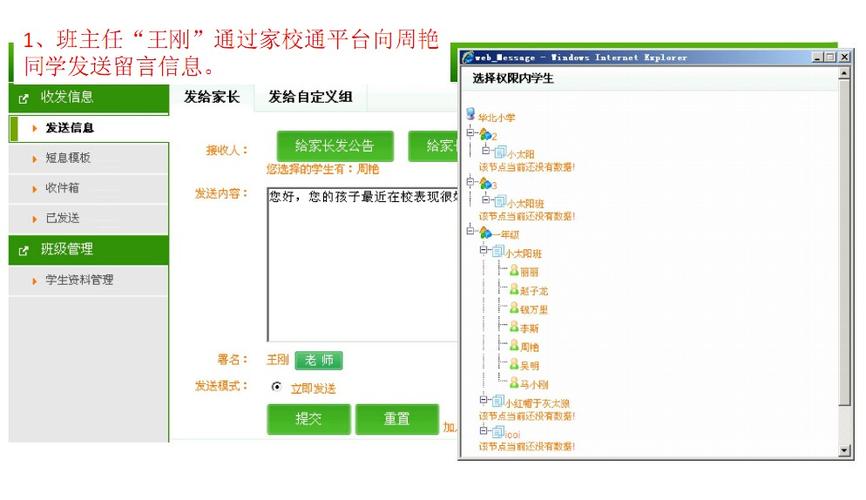
Task: Click the external-link icon beside 班级管理
Action: pyautogui.click(x=23, y=250)
